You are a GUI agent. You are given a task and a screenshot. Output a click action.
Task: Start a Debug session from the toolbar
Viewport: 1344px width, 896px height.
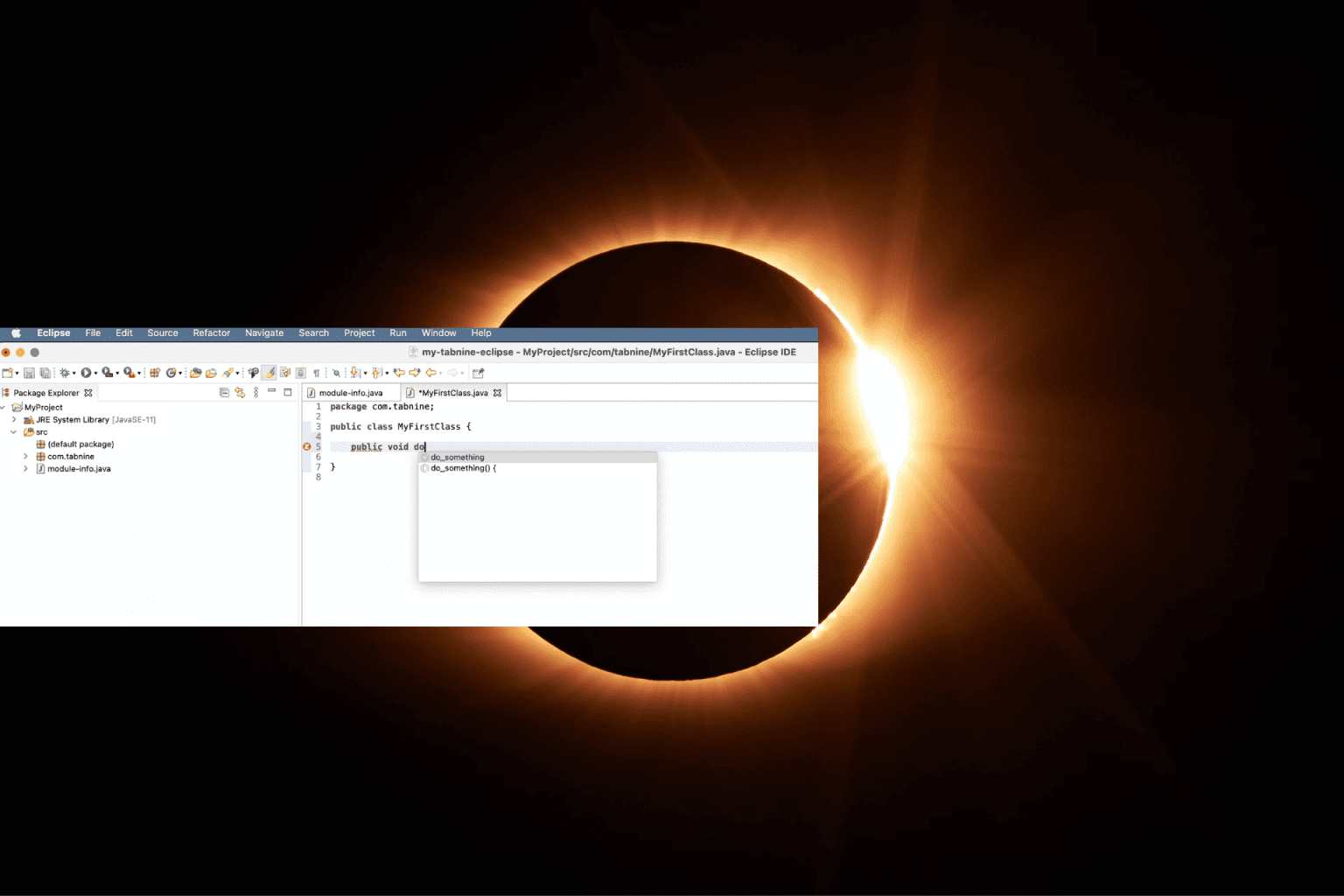[x=64, y=372]
